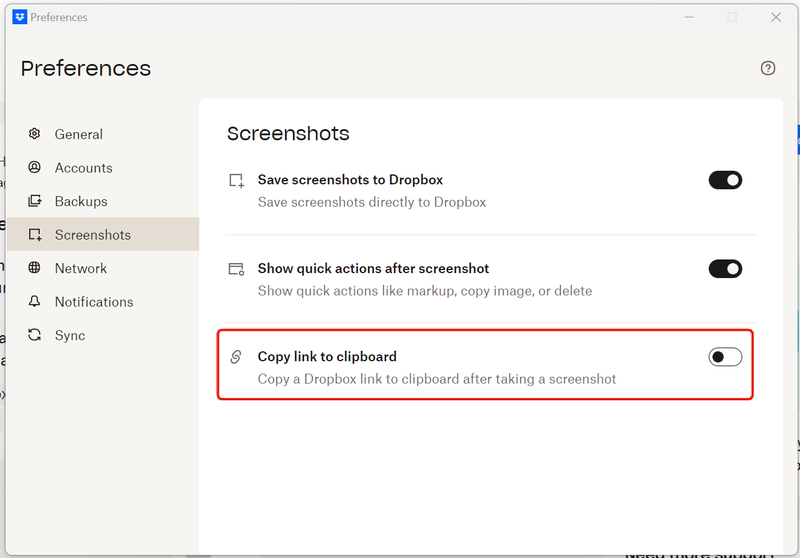The image size is (800, 558).
Task: Enable Copy link to clipboard toggle
Action: pyautogui.click(x=725, y=357)
